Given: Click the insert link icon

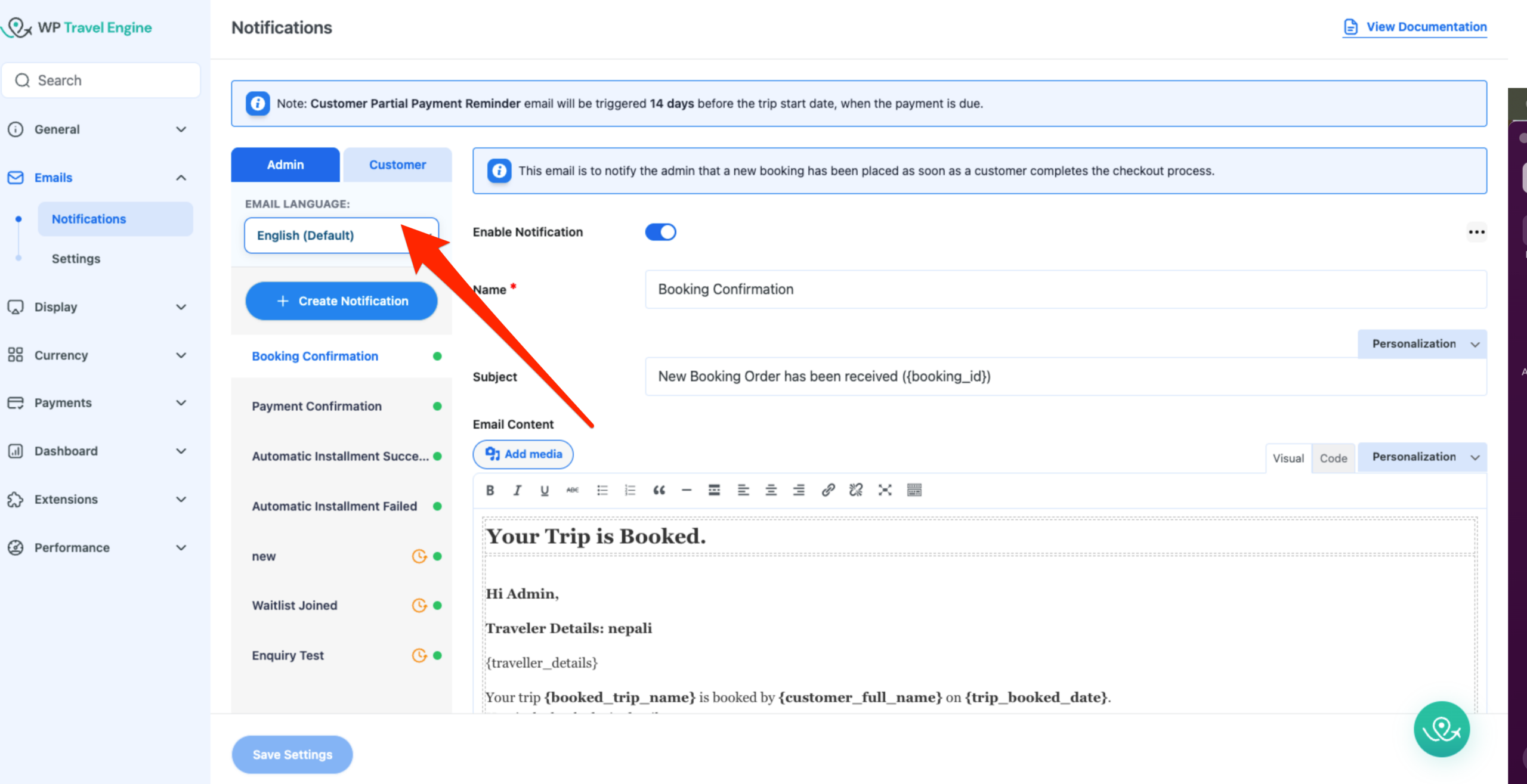Looking at the screenshot, I should (827, 490).
